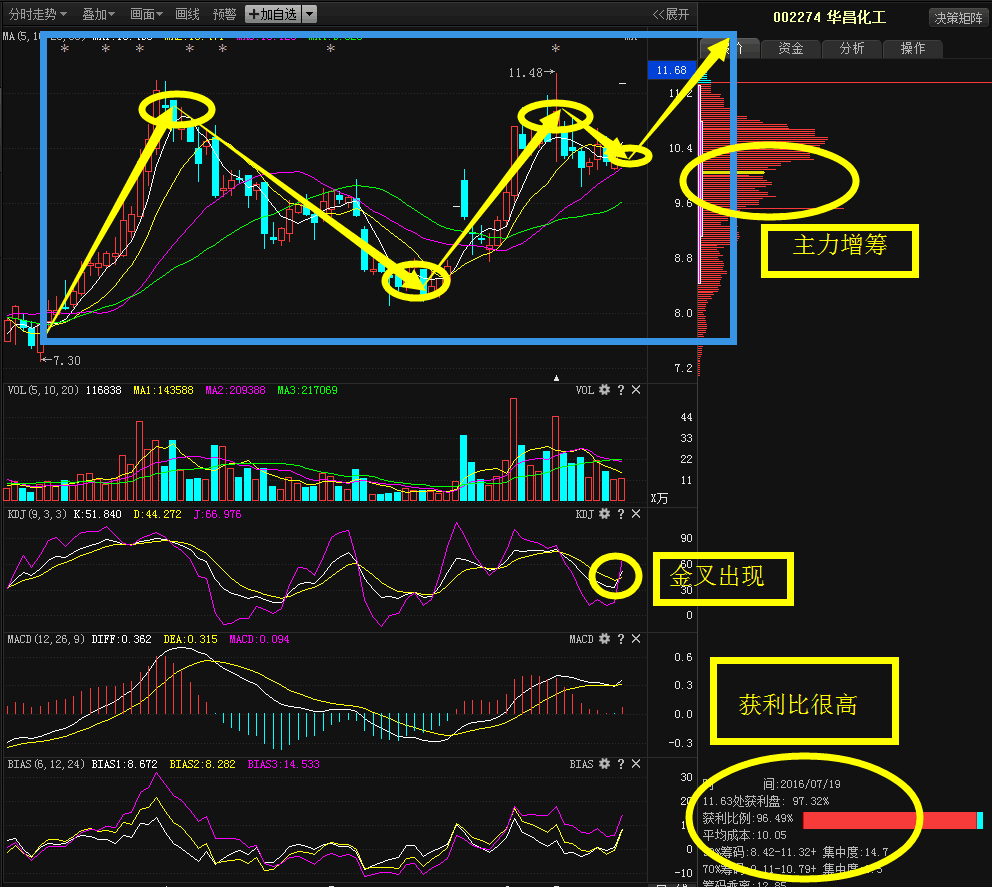The height and width of the screenshot is (887, 992).
Task: Open VOL indicator settings gear
Action: (604, 390)
